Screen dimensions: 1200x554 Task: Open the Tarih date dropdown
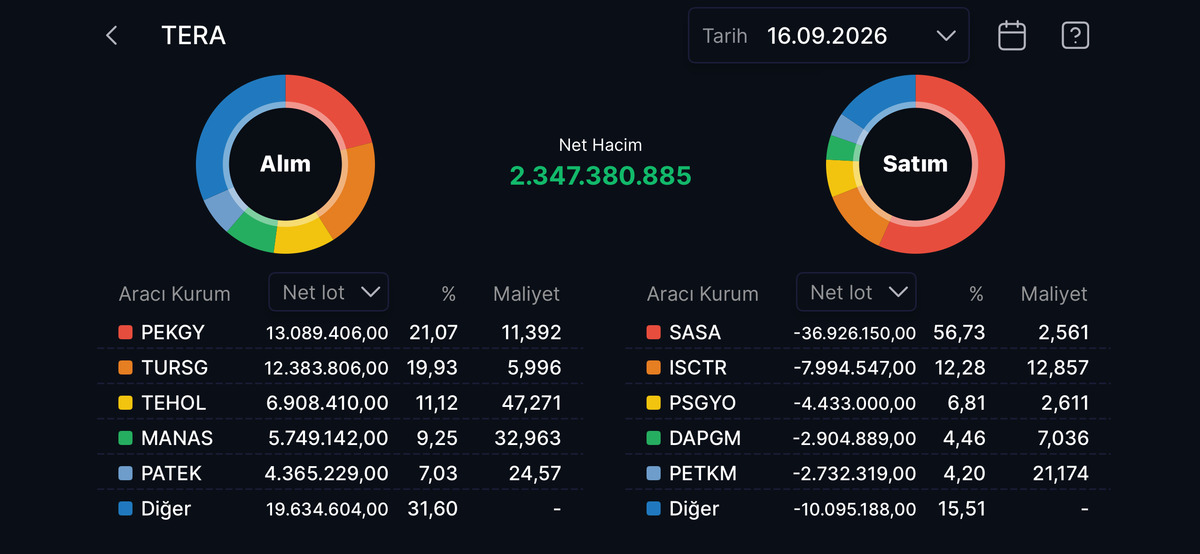coord(828,36)
